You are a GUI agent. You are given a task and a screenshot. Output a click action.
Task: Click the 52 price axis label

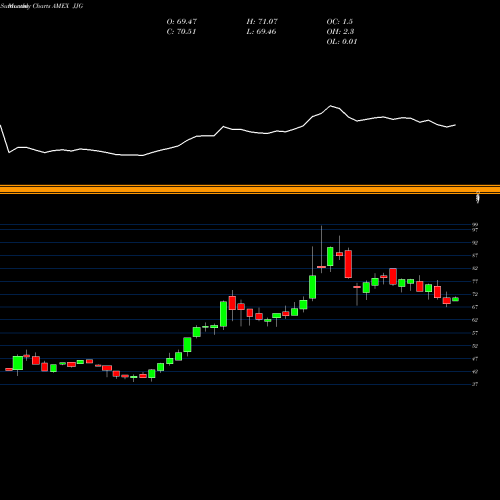[x=475, y=346]
